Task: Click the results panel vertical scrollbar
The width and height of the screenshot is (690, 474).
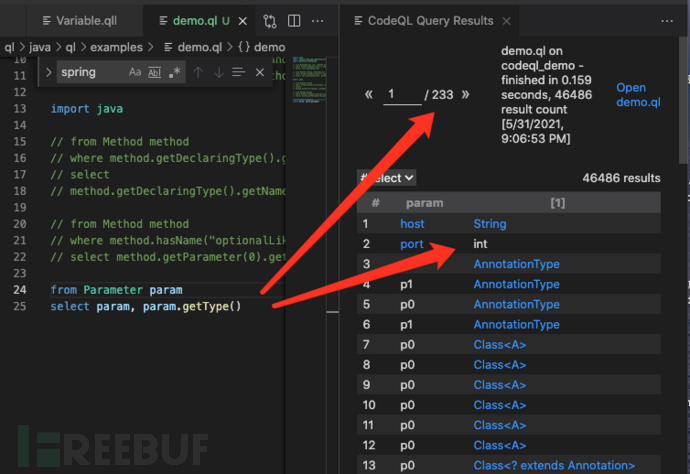Action: (684, 99)
